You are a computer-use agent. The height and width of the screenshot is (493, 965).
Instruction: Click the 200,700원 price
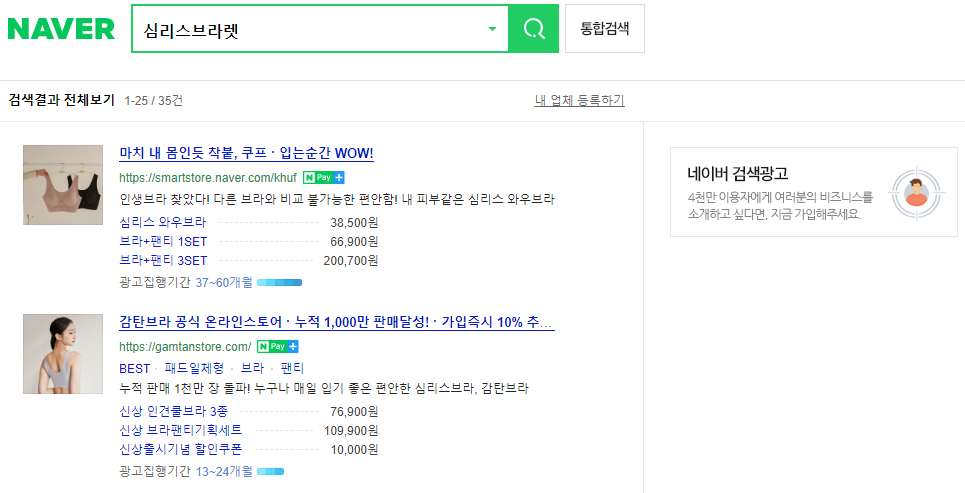point(351,260)
